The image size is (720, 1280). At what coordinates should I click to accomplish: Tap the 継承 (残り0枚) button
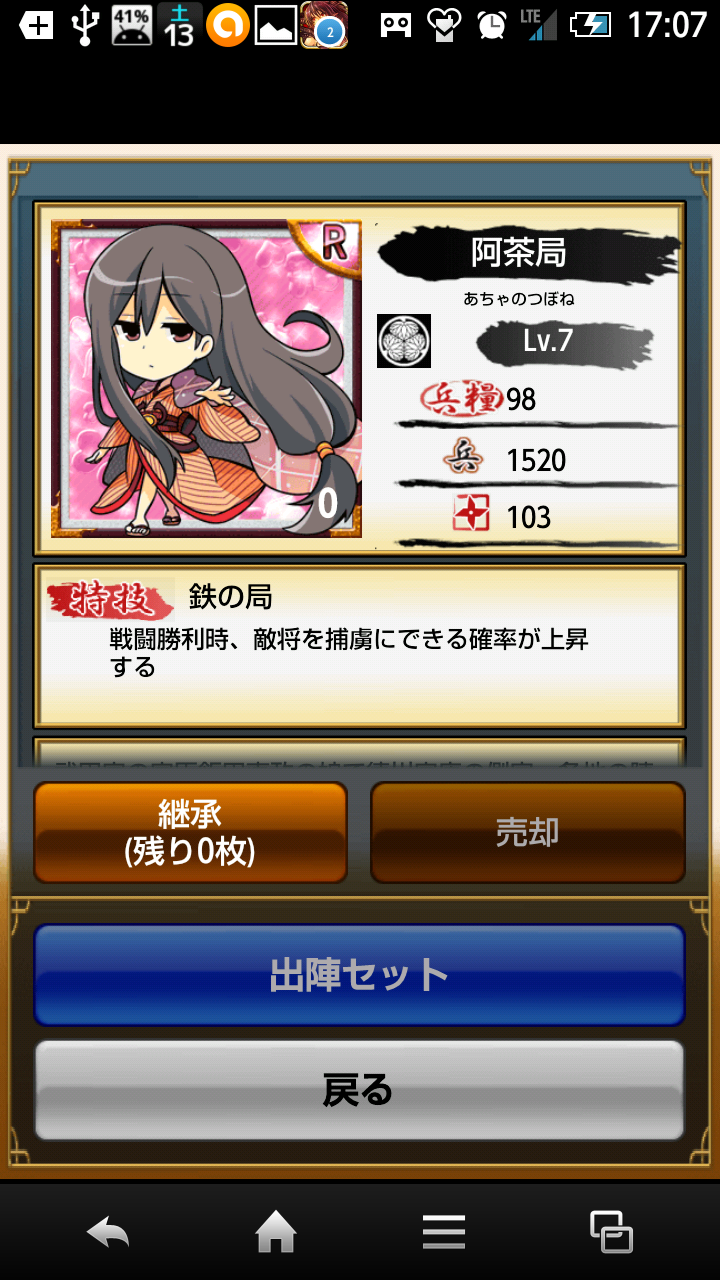coord(190,832)
